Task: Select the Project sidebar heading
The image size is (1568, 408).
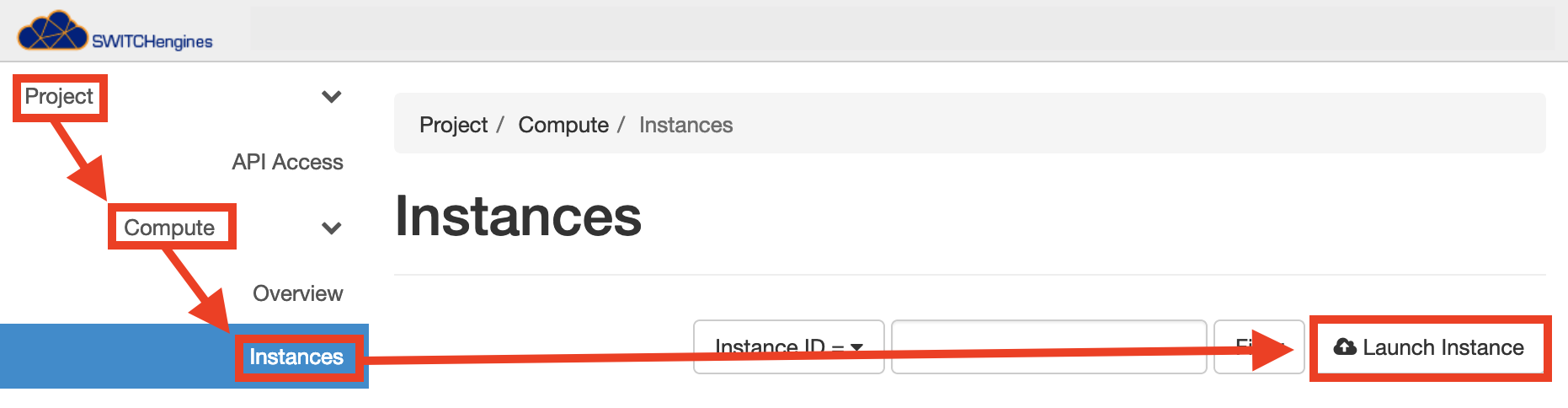Action: 59,97
